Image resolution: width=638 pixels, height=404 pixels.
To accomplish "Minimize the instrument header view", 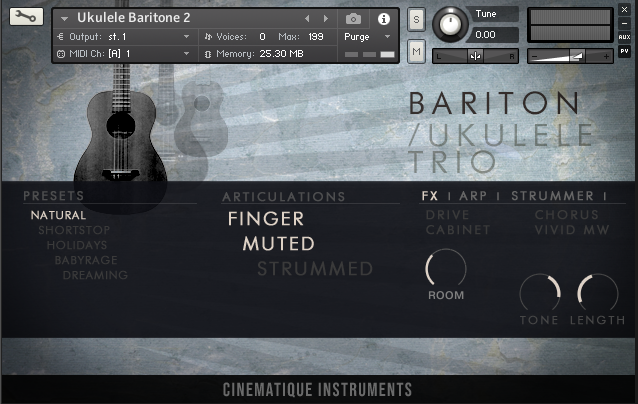I will click(x=624, y=23).
